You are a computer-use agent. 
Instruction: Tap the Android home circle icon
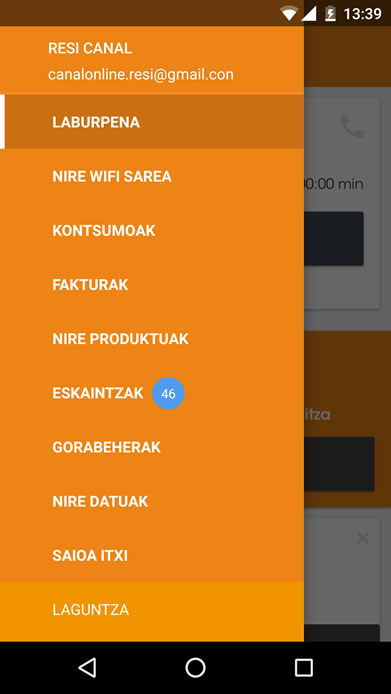click(195, 667)
